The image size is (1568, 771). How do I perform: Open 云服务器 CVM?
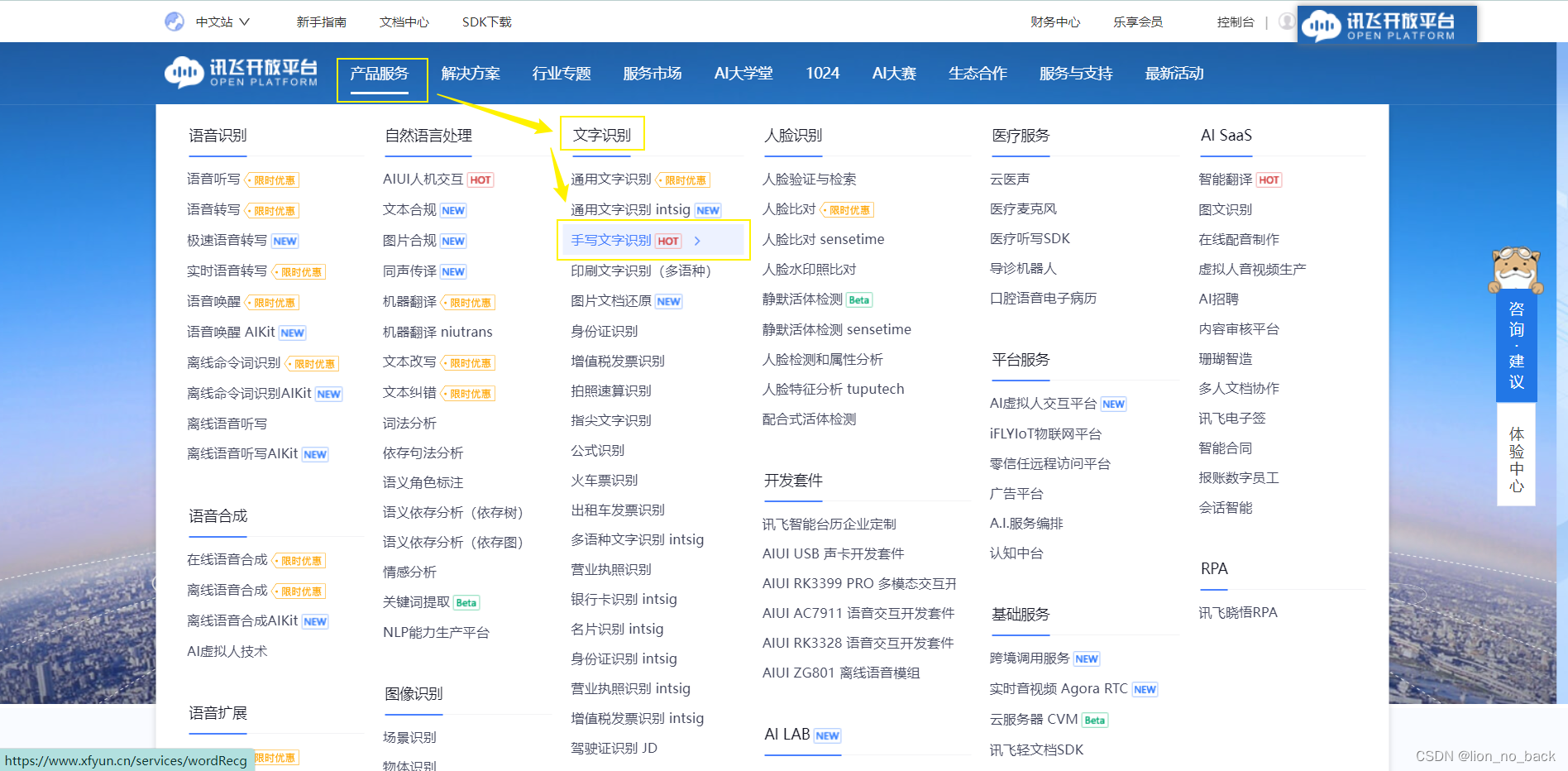(1034, 719)
